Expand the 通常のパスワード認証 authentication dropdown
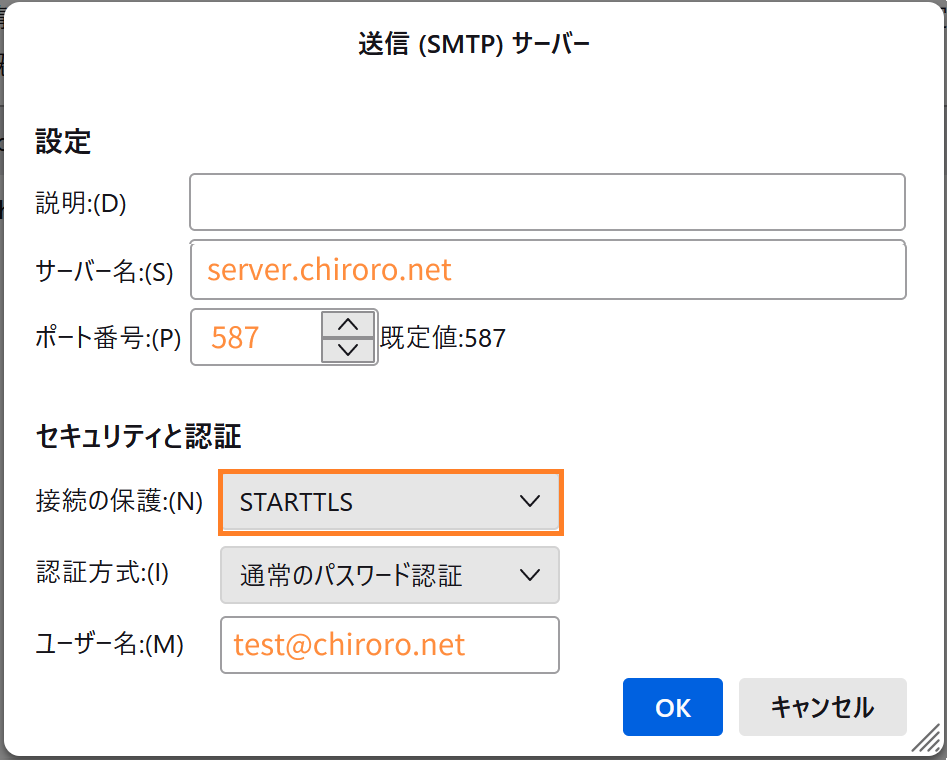The width and height of the screenshot is (947, 760). [390, 575]
